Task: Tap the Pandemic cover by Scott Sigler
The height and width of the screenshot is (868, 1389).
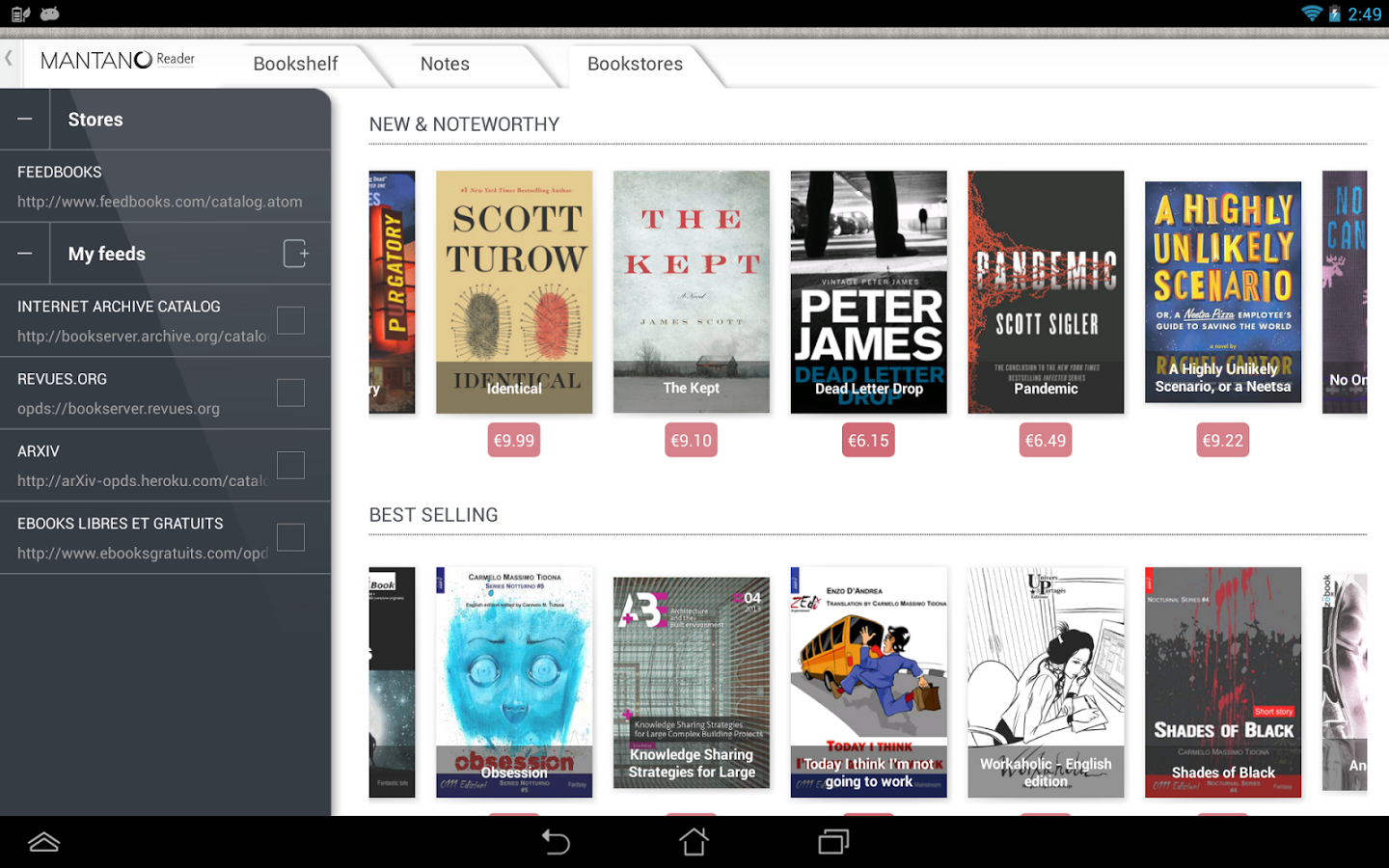Action: point(1046,291)
